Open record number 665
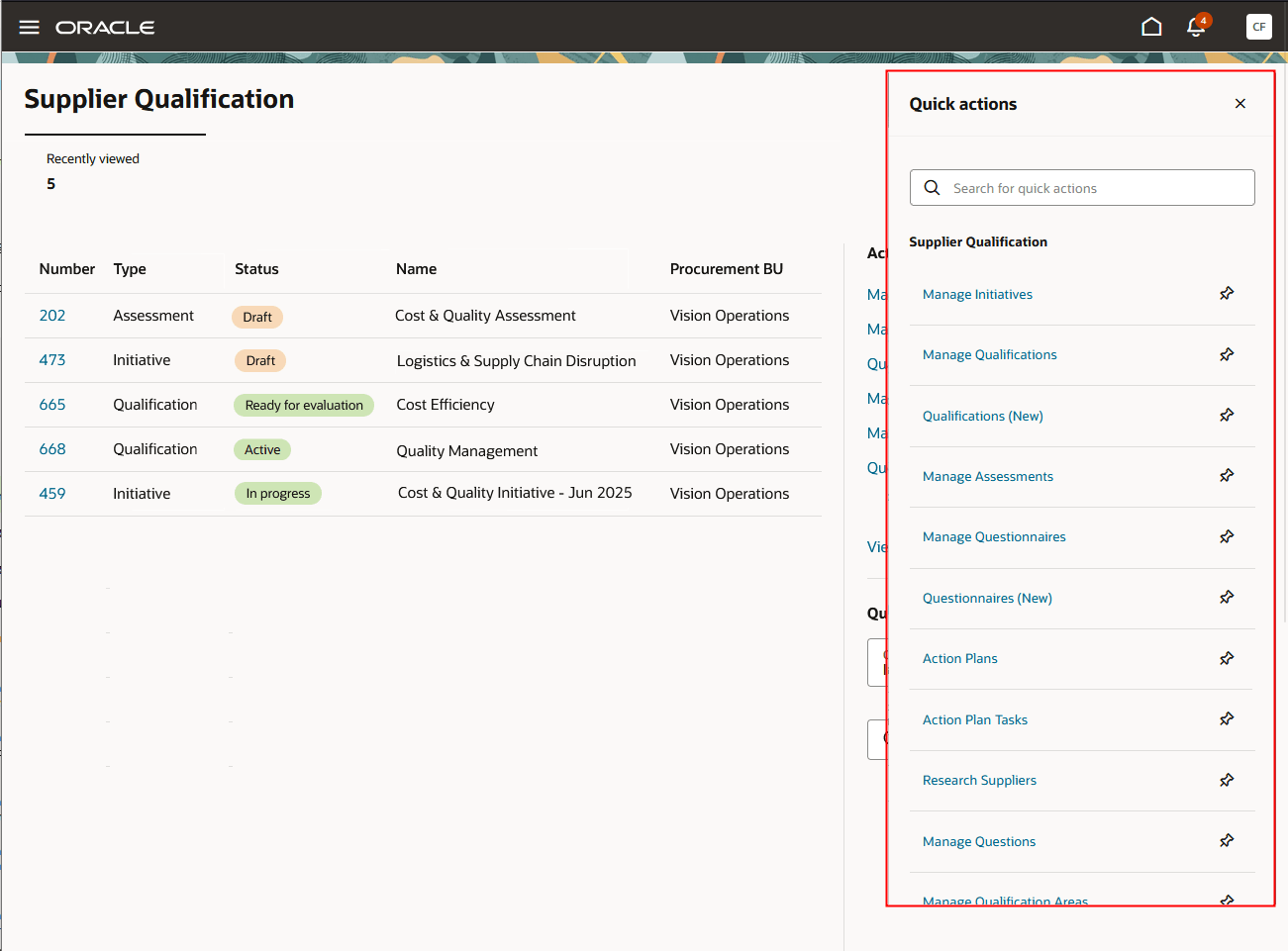Image resolution: width=1288 pixels, height=951 pixels. [52, 405]
